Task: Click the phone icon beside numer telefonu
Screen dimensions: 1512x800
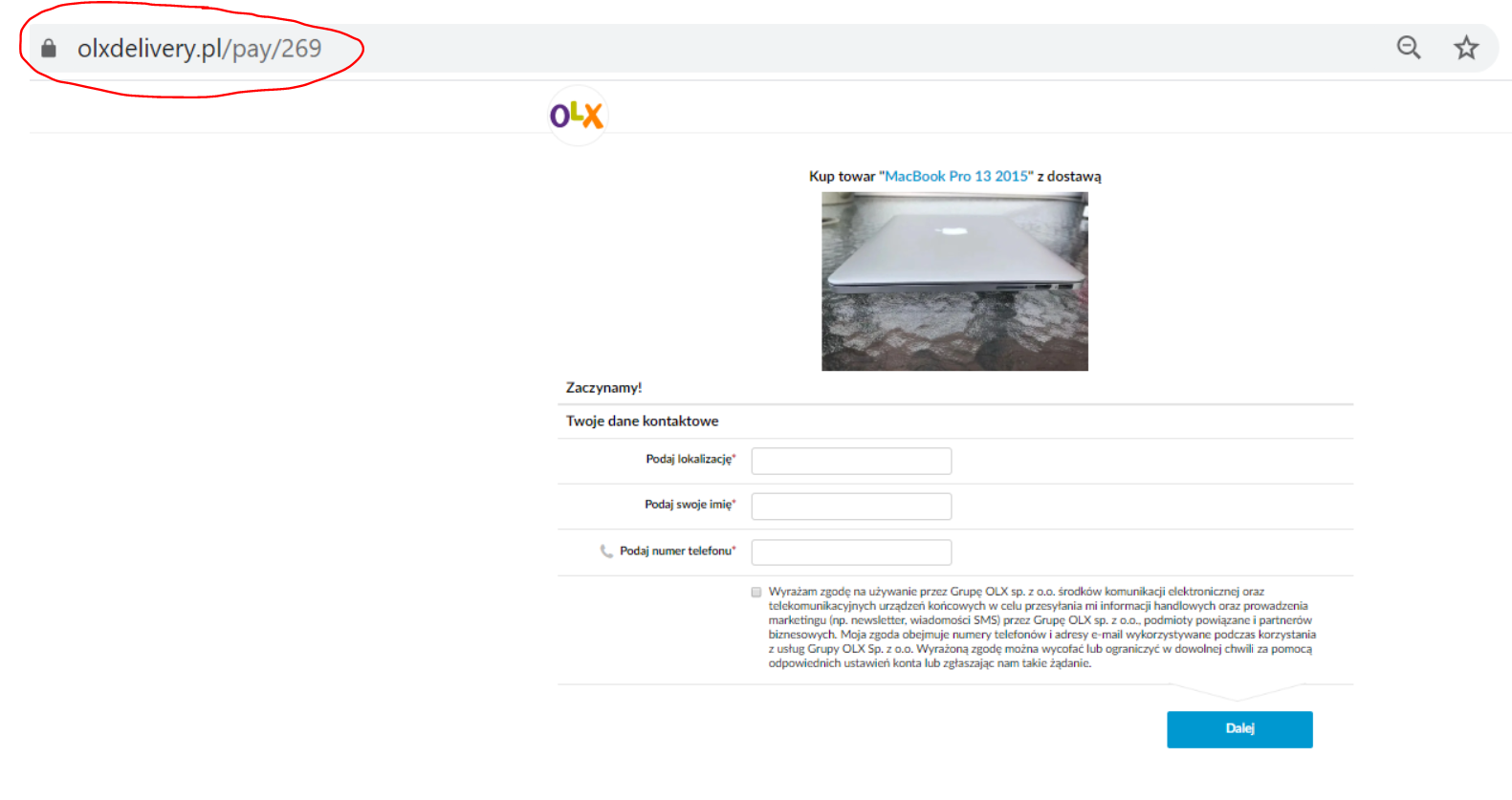Action: click(606, 551)
